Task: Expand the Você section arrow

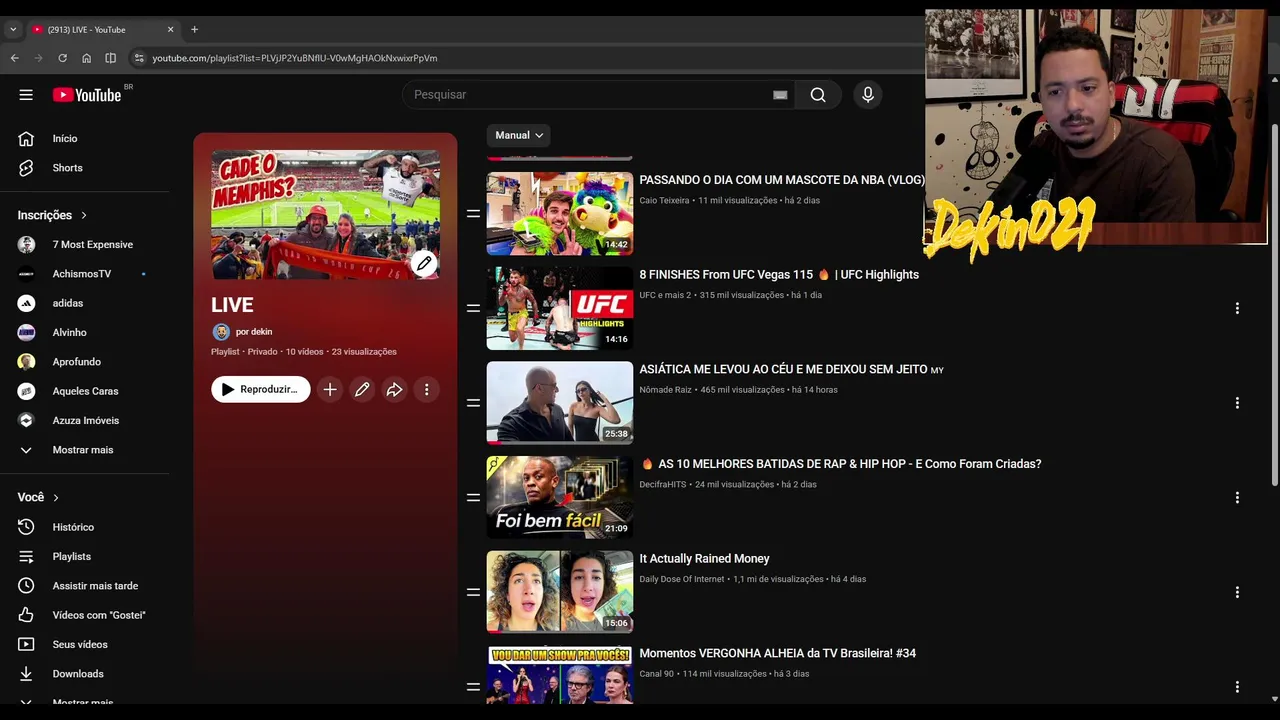Action: pos(56,498)
